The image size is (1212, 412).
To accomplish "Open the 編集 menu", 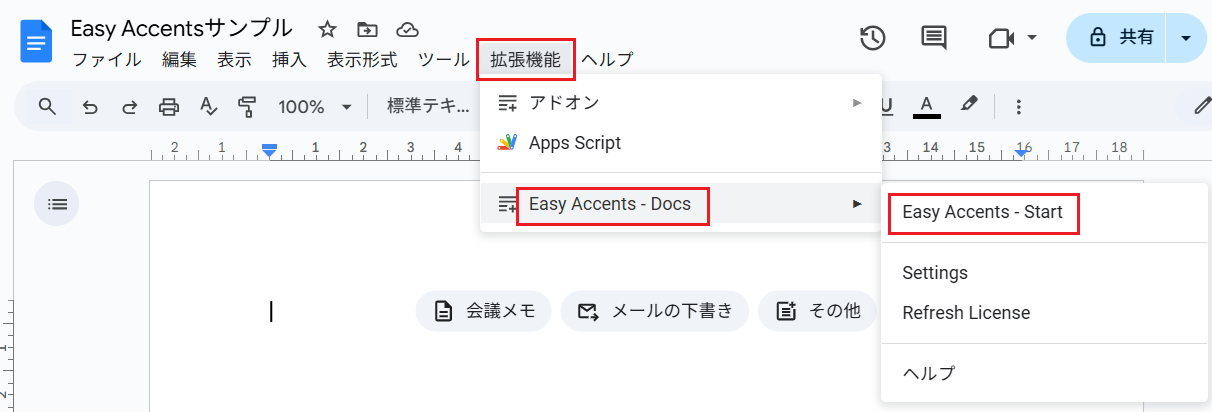I will click(x=180, y=60).
